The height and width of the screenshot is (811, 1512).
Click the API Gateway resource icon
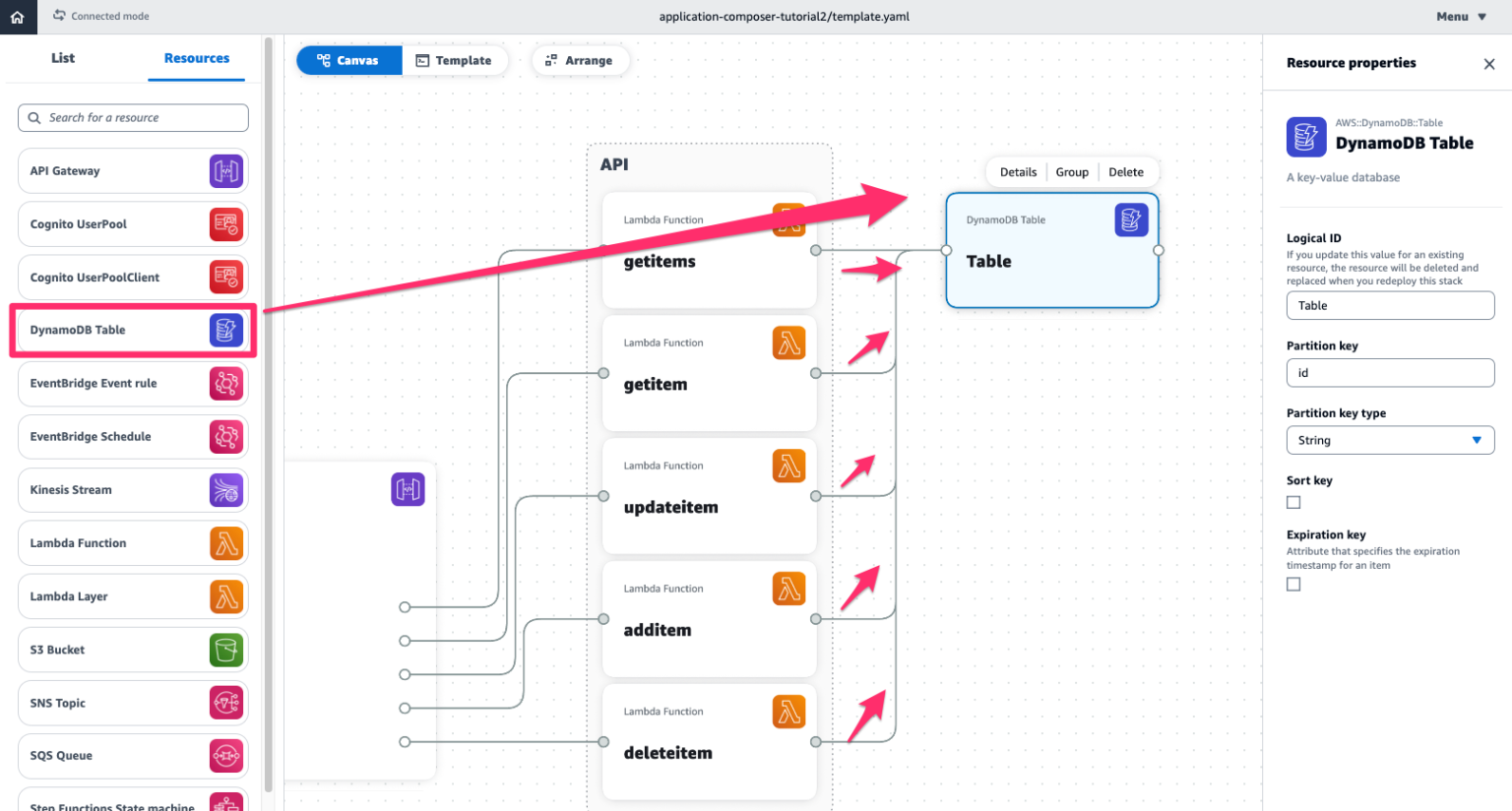[225, 171]
